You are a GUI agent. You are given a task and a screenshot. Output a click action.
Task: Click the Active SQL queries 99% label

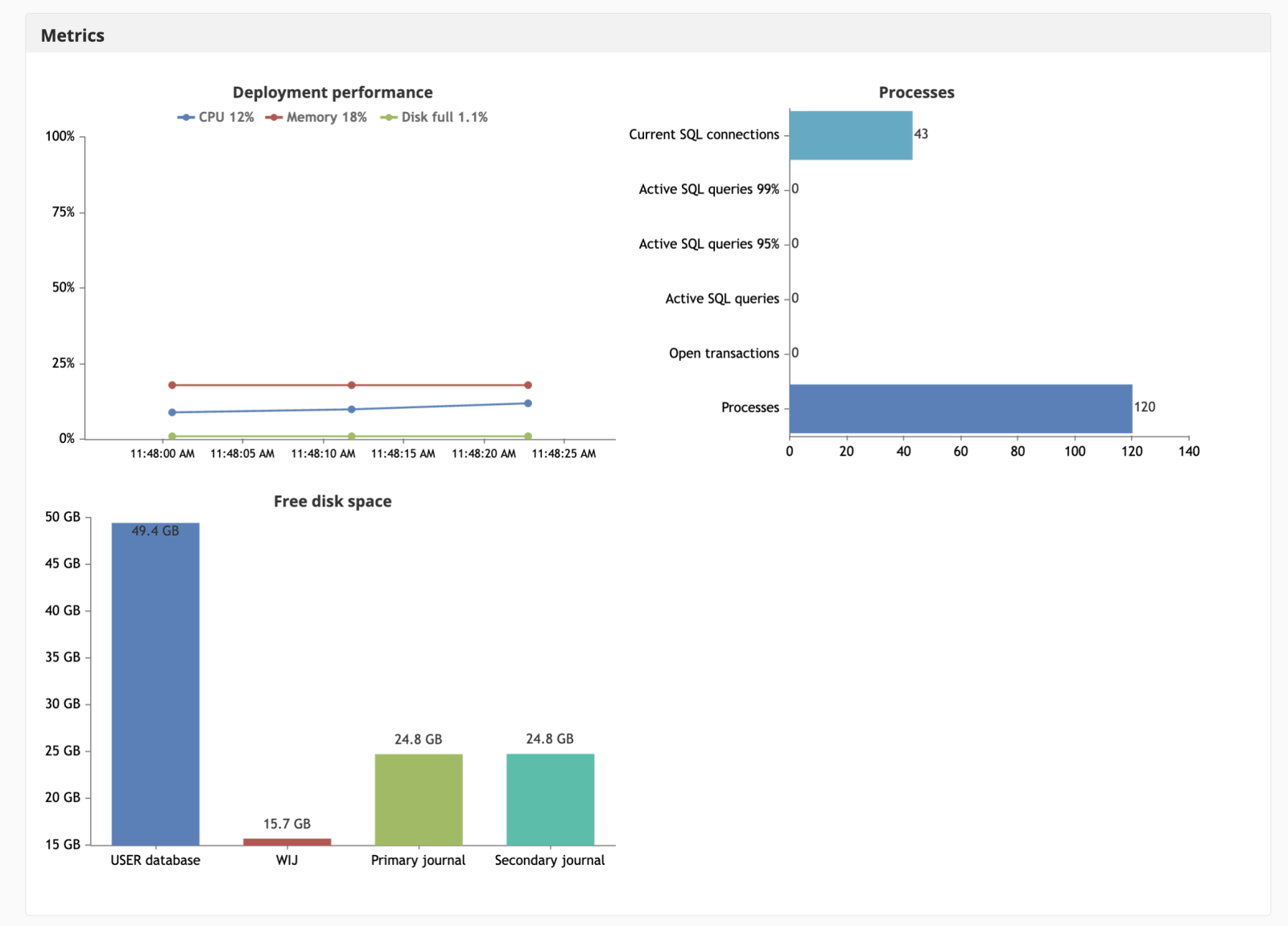[708, 189]
